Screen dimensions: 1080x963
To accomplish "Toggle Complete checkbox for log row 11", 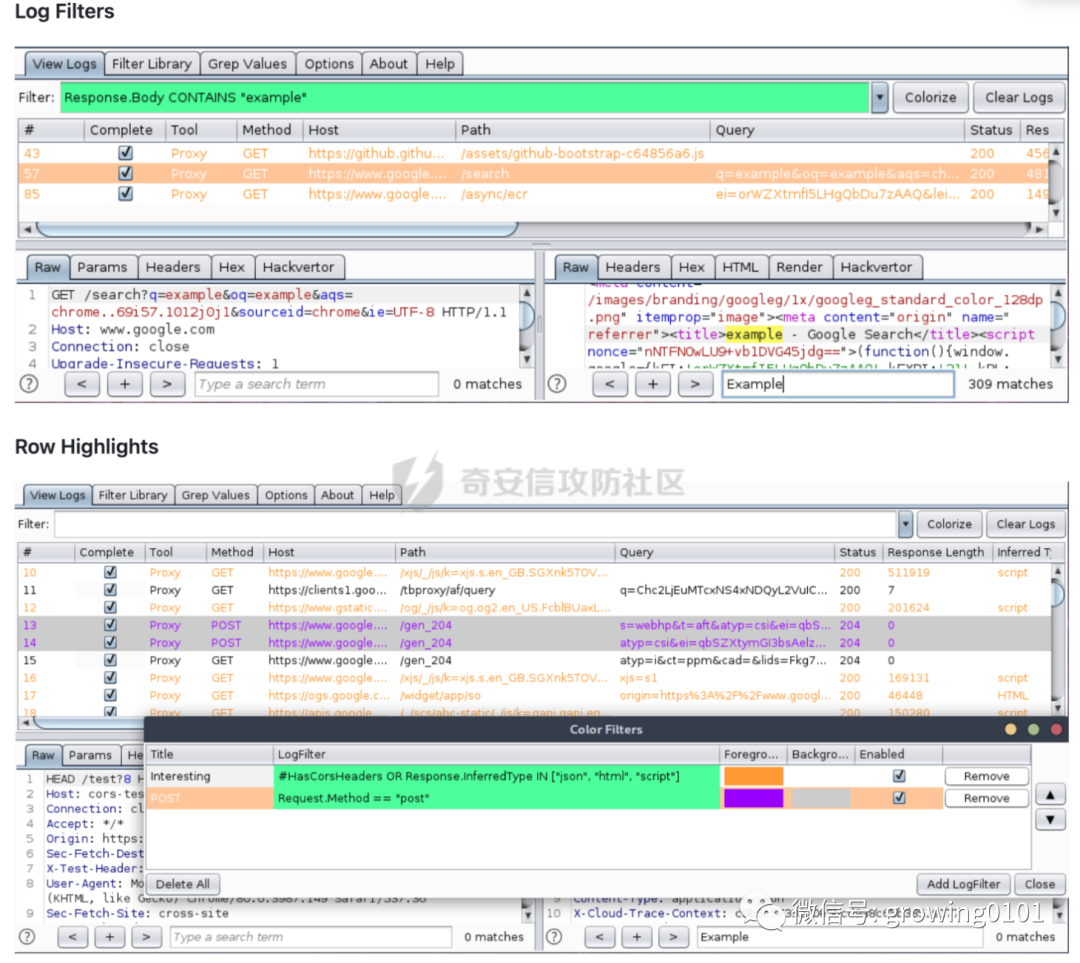I will pyautogui.click(x=110, y=590).
